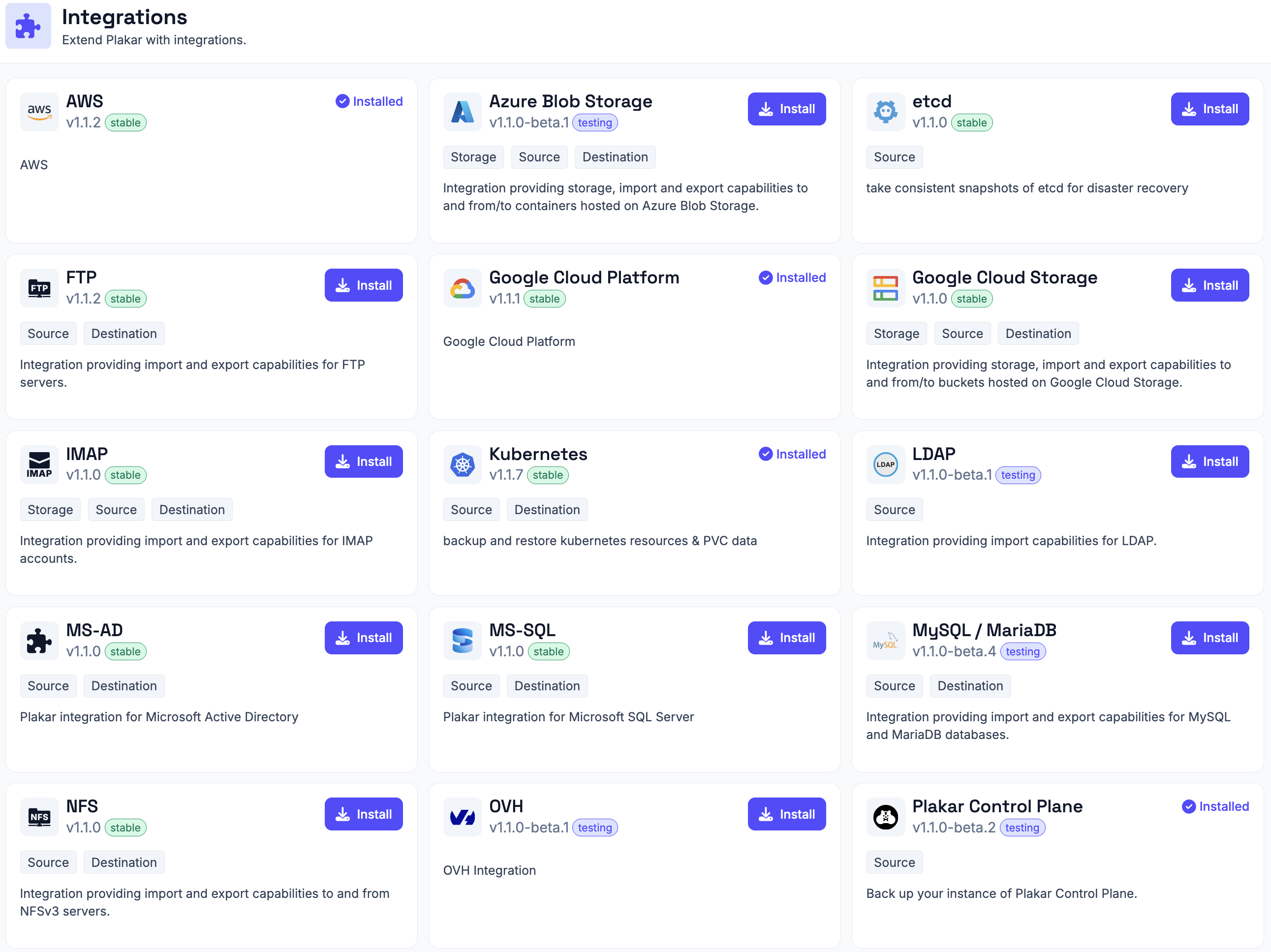Click the testing badge on OVH card
The height and width of the screenshot is (952, 1271).
(x=595, y=828)
